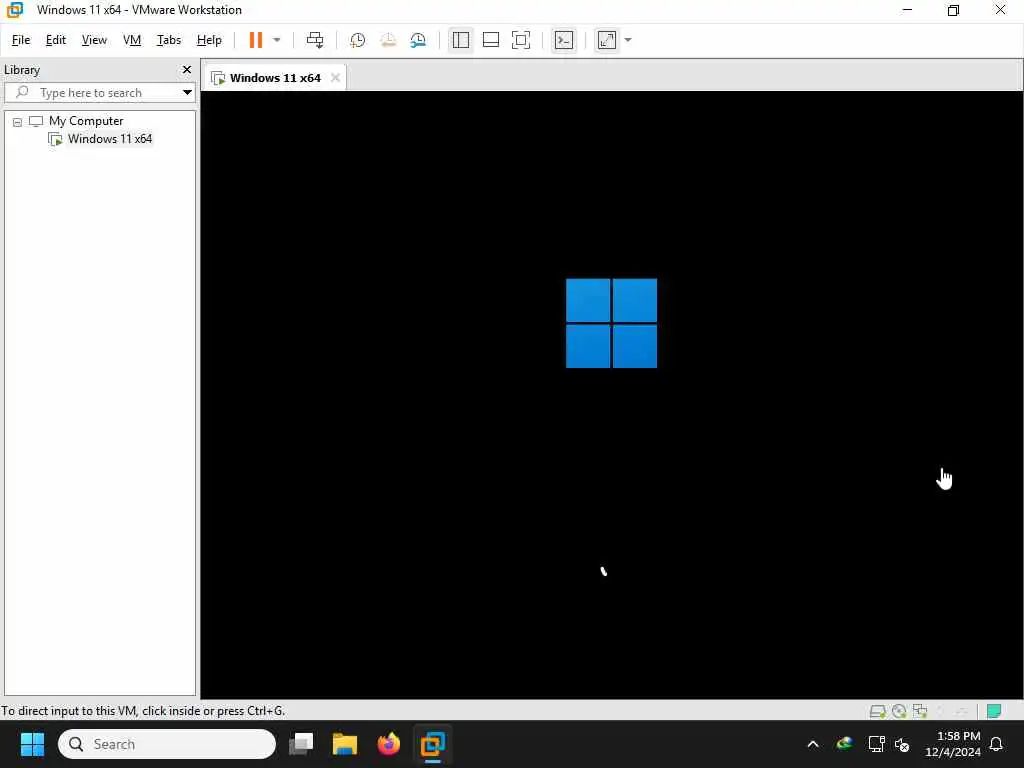Open the Tabs menu
Image resolution: width=1024 pixels, height=768 pixels.
point(168,40)
